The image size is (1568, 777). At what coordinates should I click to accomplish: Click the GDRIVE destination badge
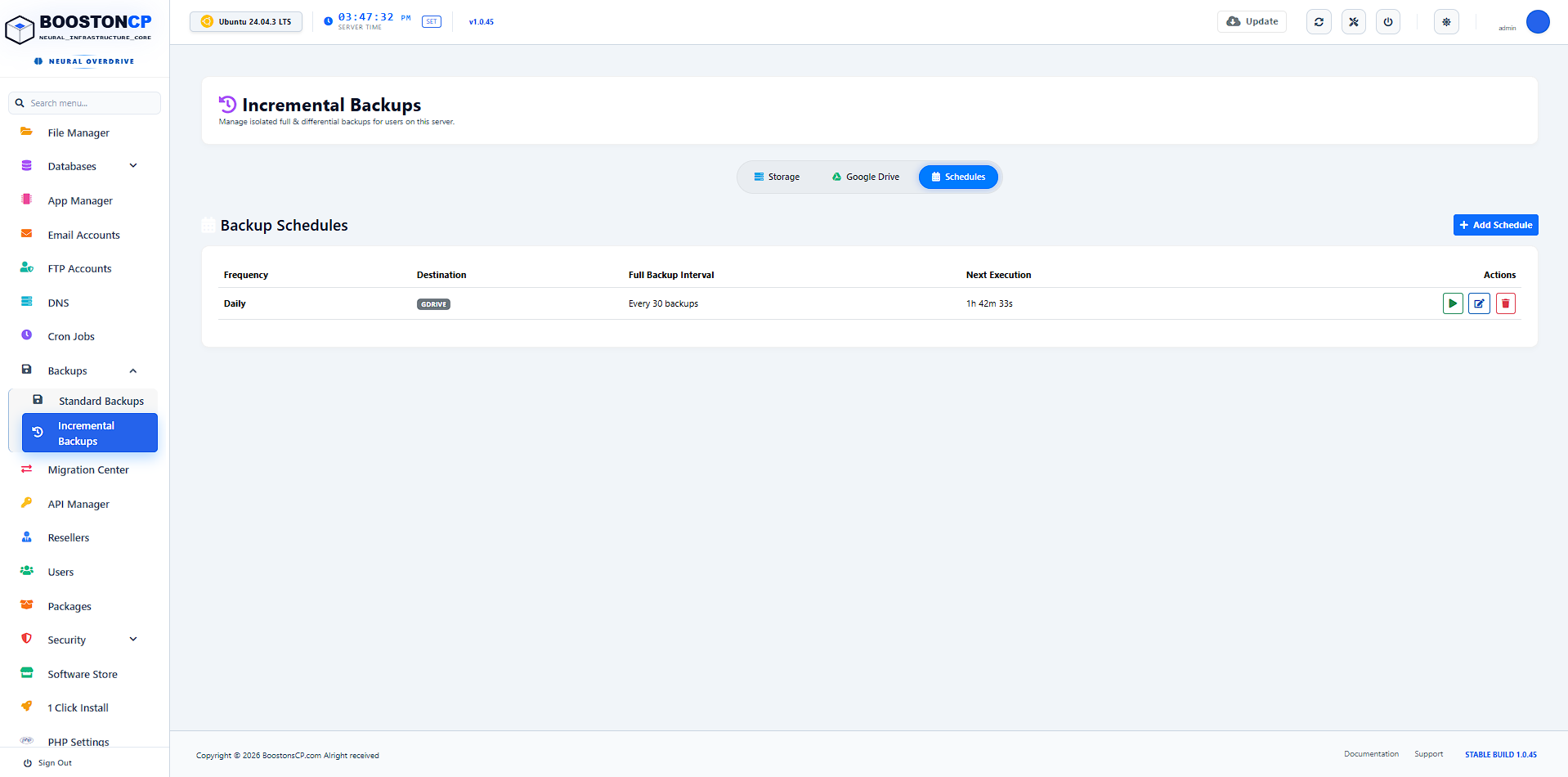[x=433, y=304]
